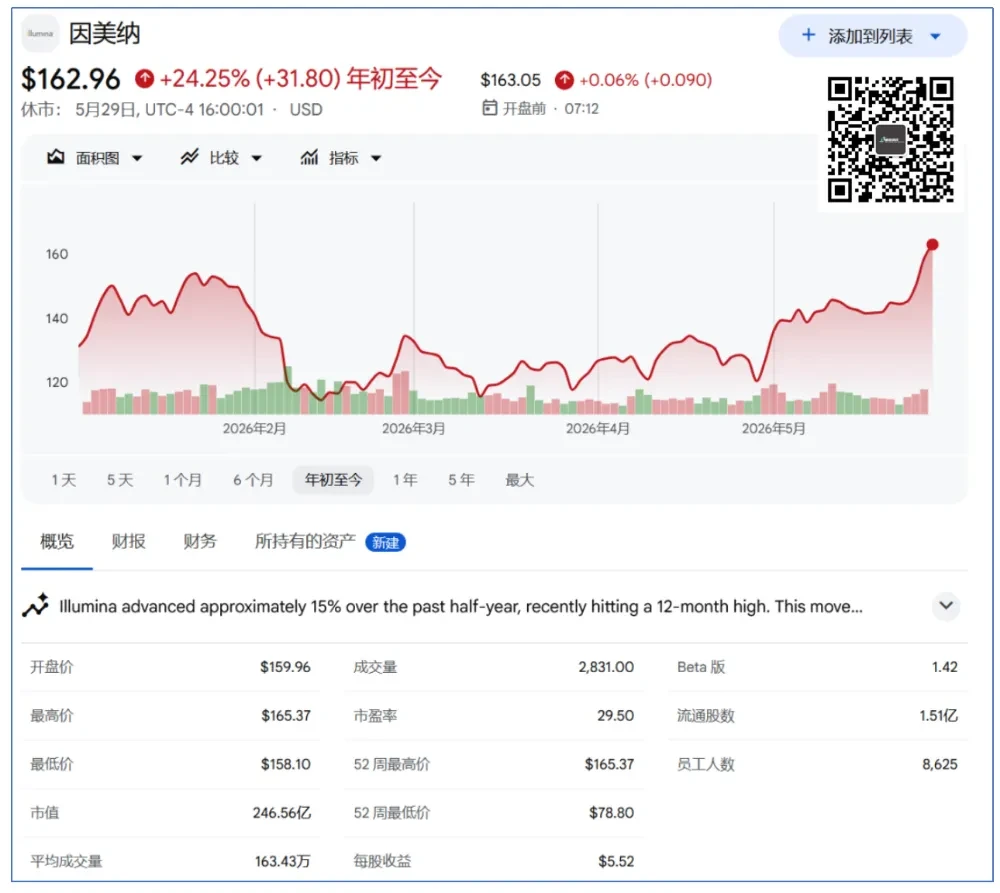Click the red endpoint dot on chart

coord(932,244)
